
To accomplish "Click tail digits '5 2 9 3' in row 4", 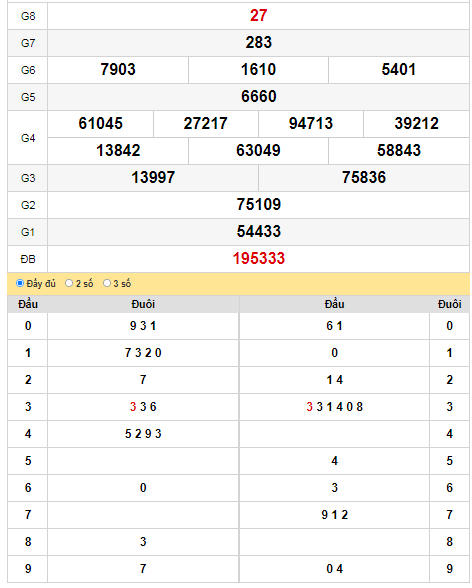I will (x=143, y=434).
